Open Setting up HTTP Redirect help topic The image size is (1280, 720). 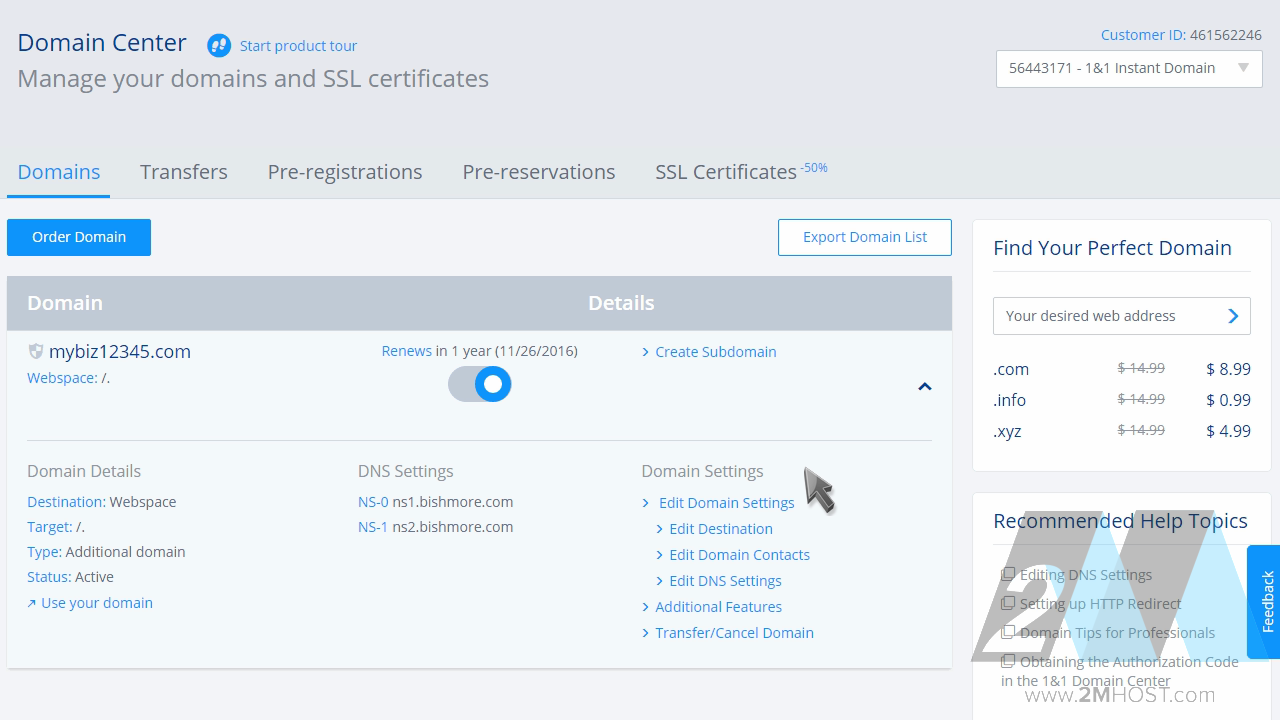(1100, 604)
